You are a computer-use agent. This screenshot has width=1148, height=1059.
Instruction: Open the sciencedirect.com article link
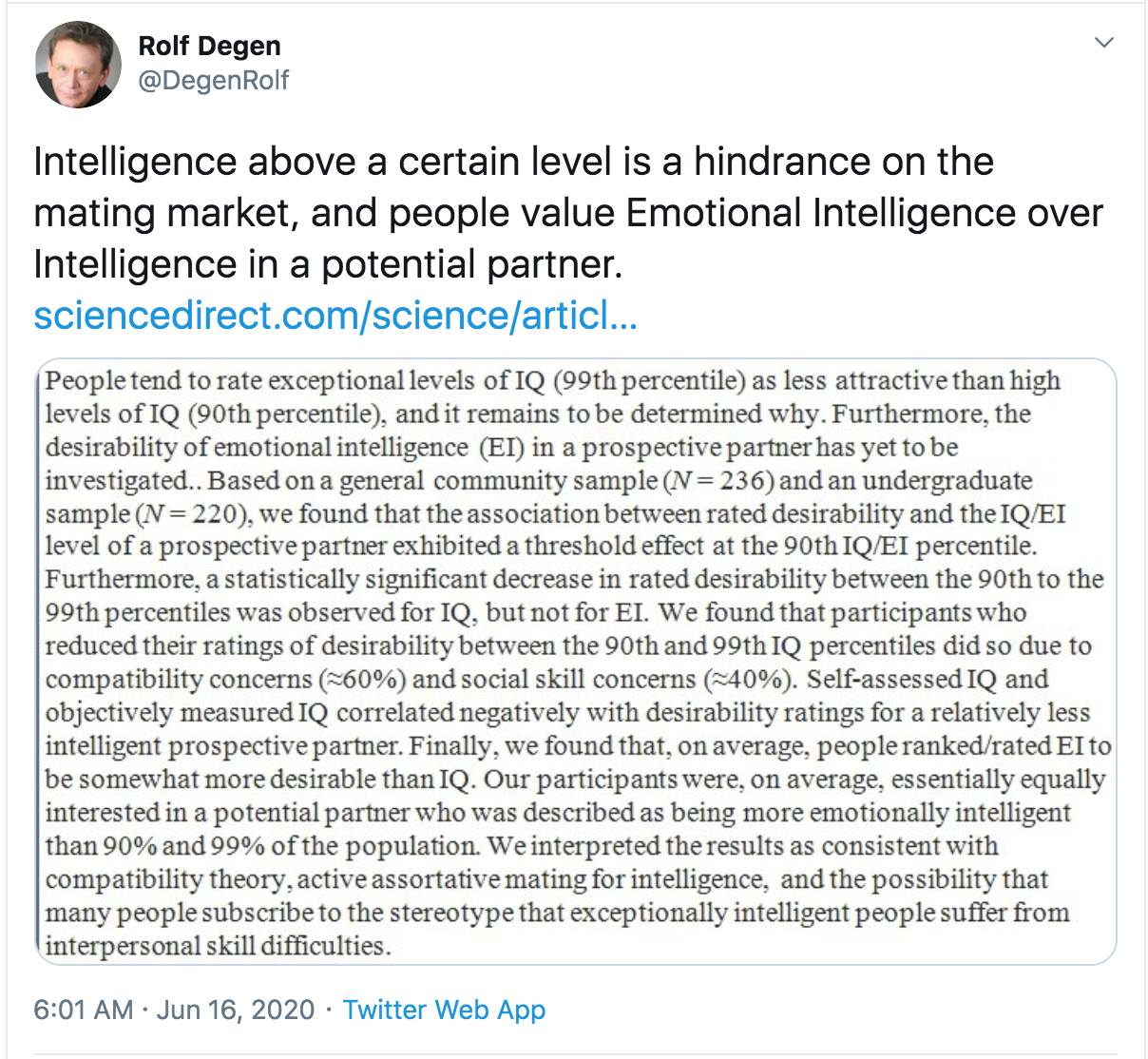[335, 316]
